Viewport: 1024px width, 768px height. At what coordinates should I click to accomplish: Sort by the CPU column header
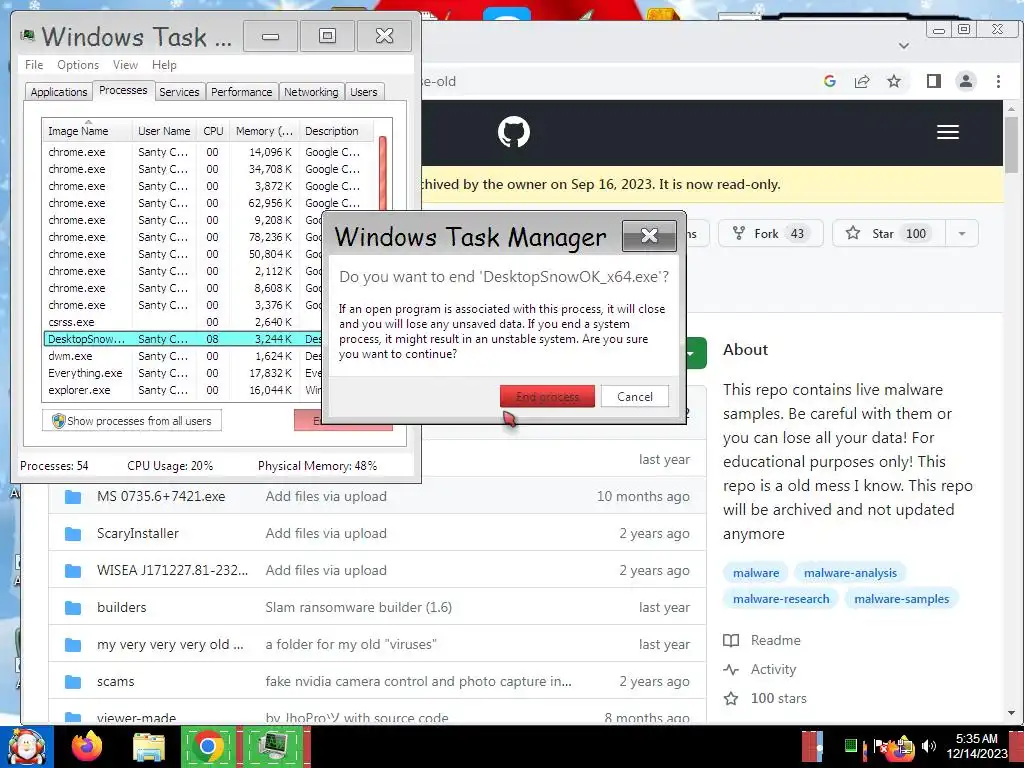[213, 131]
